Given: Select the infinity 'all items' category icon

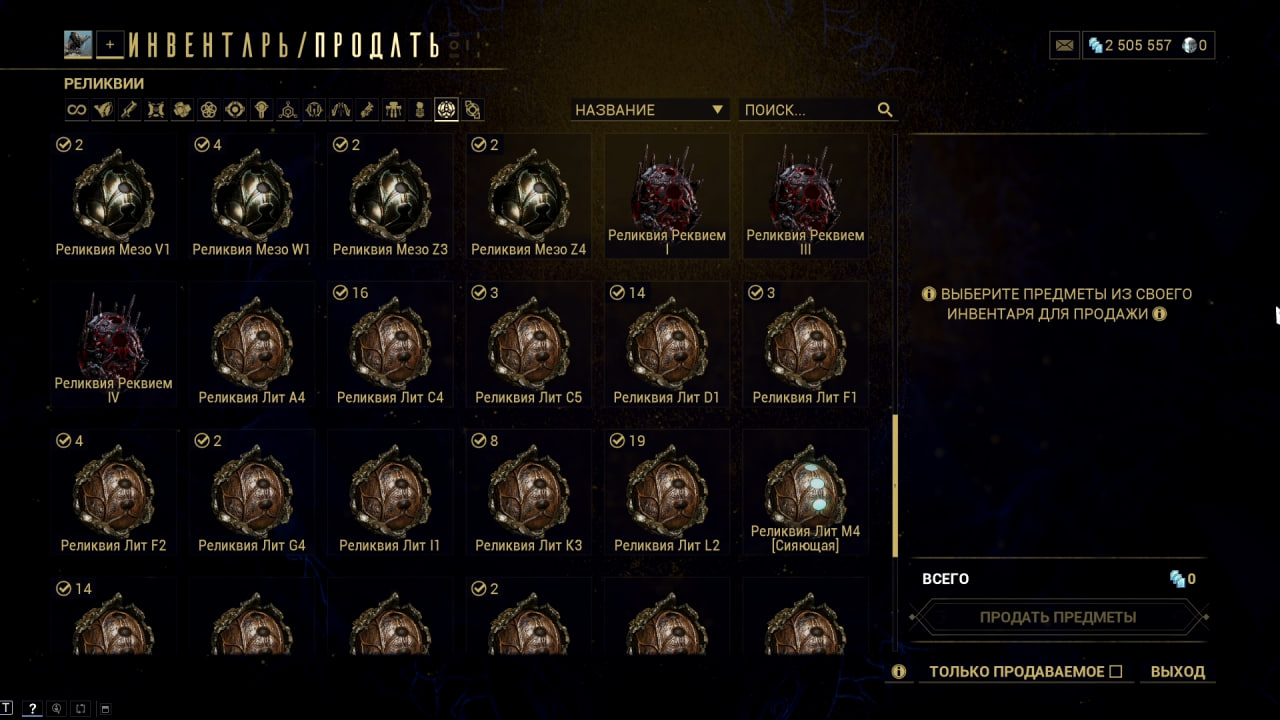Looking at the screenshot, I should pos(76,110).
